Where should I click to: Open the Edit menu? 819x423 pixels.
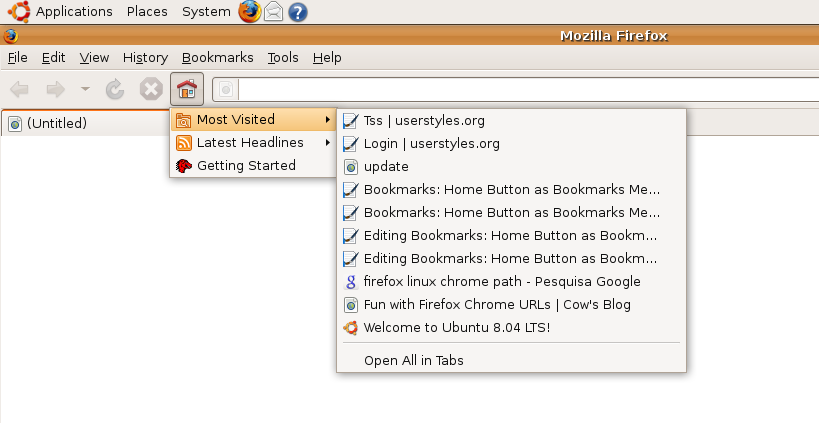(53, 57)
